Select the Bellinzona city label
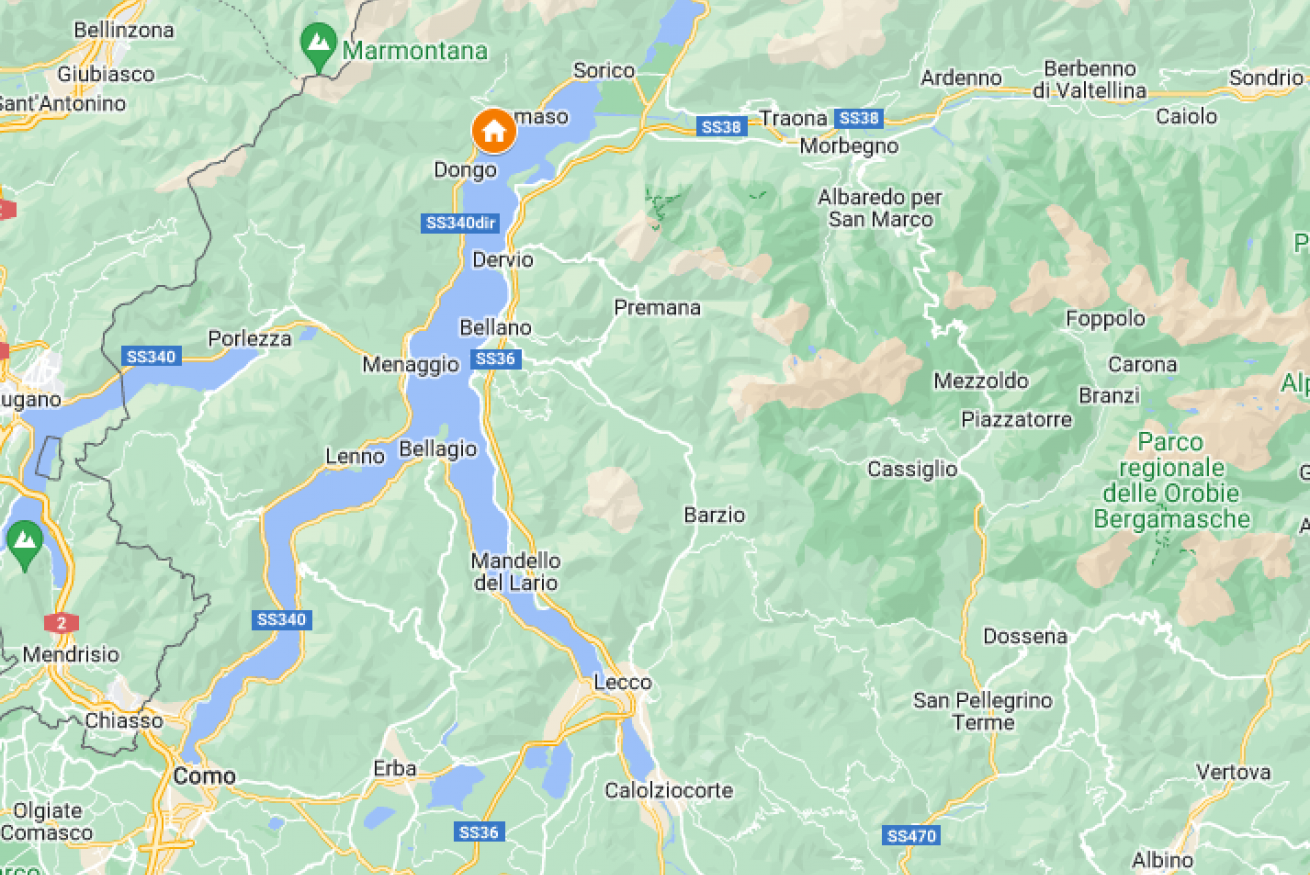This screenshot has width=1310, height=875. [x=124, y=30]
